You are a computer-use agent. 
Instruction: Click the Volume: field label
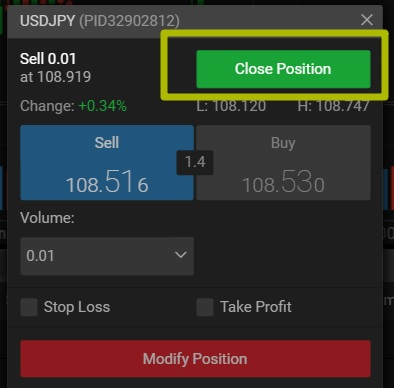pyautogui.click(x=47, y=218)
